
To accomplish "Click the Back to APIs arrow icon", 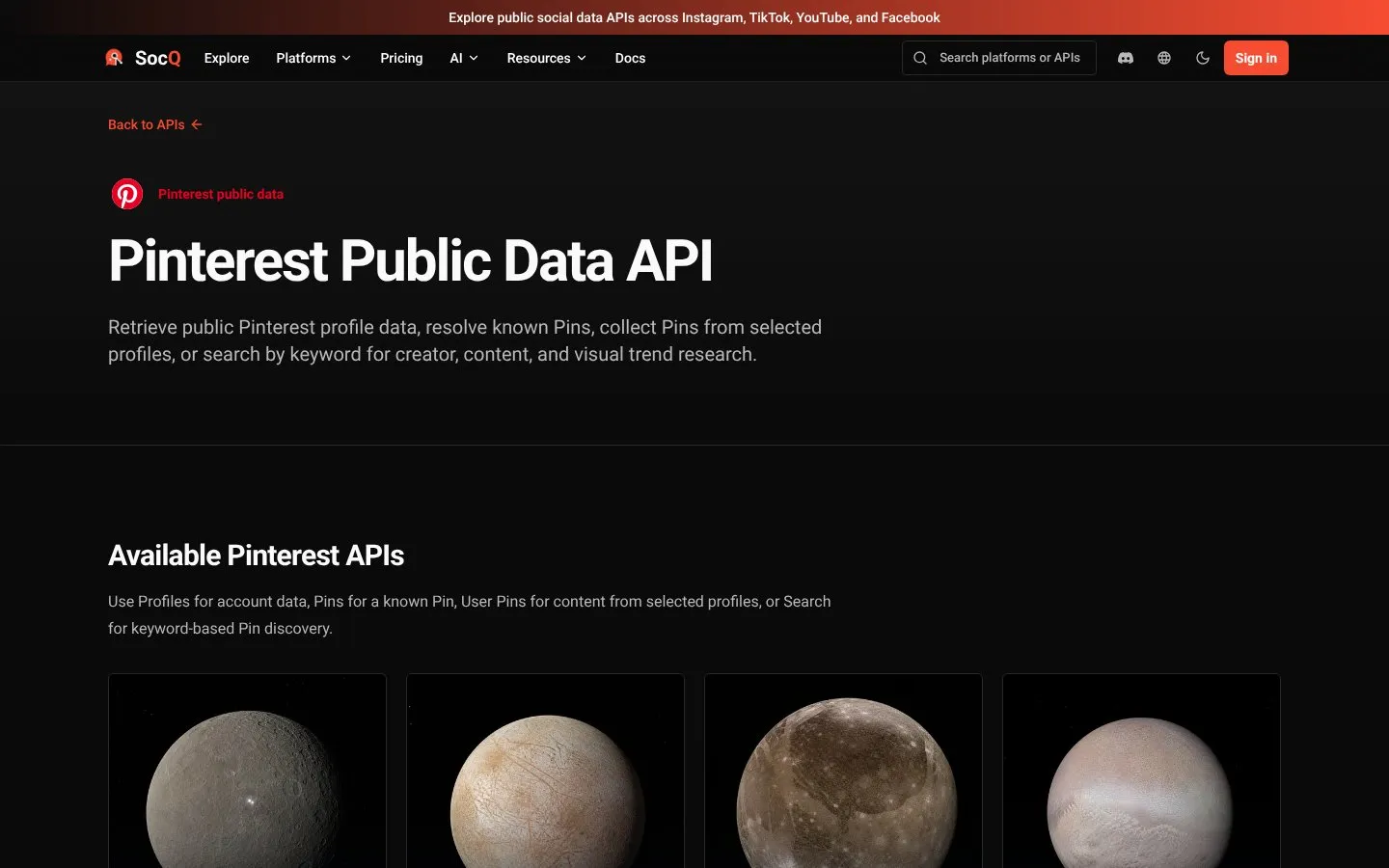I will coord(196,124).
